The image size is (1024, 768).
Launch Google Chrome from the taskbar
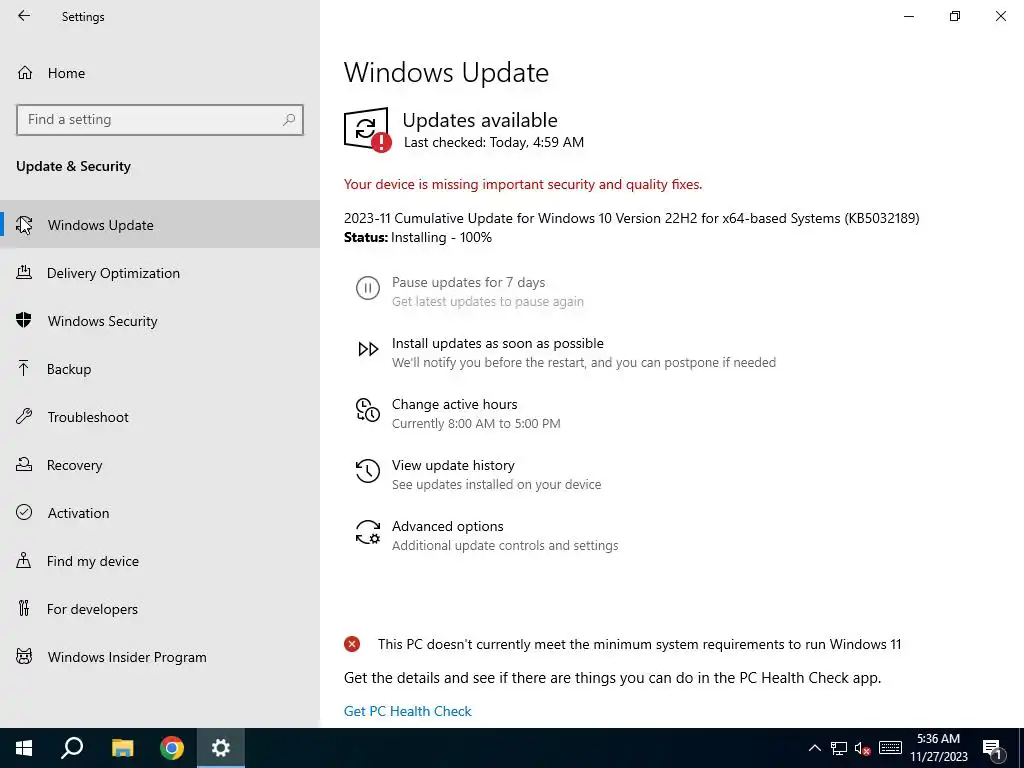tap(172, 748)
